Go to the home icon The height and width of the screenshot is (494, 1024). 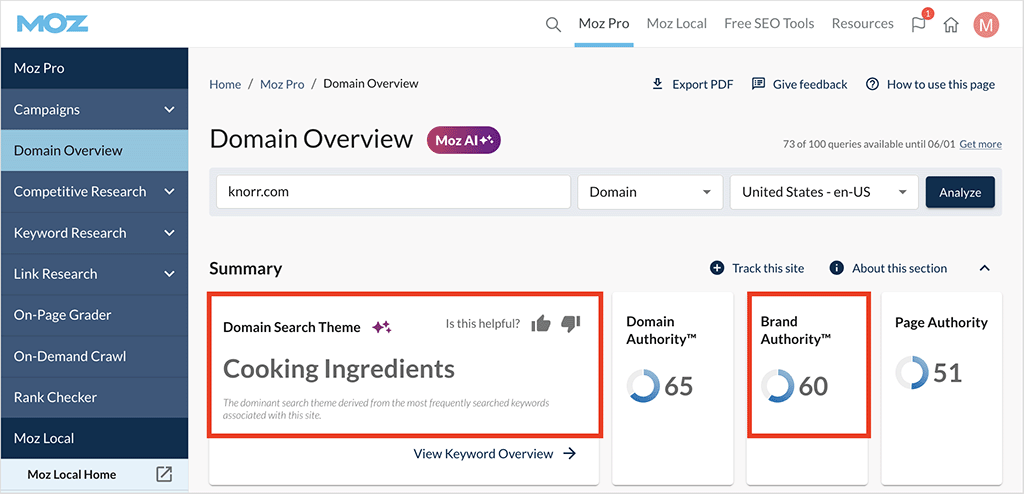pos(952,24)
